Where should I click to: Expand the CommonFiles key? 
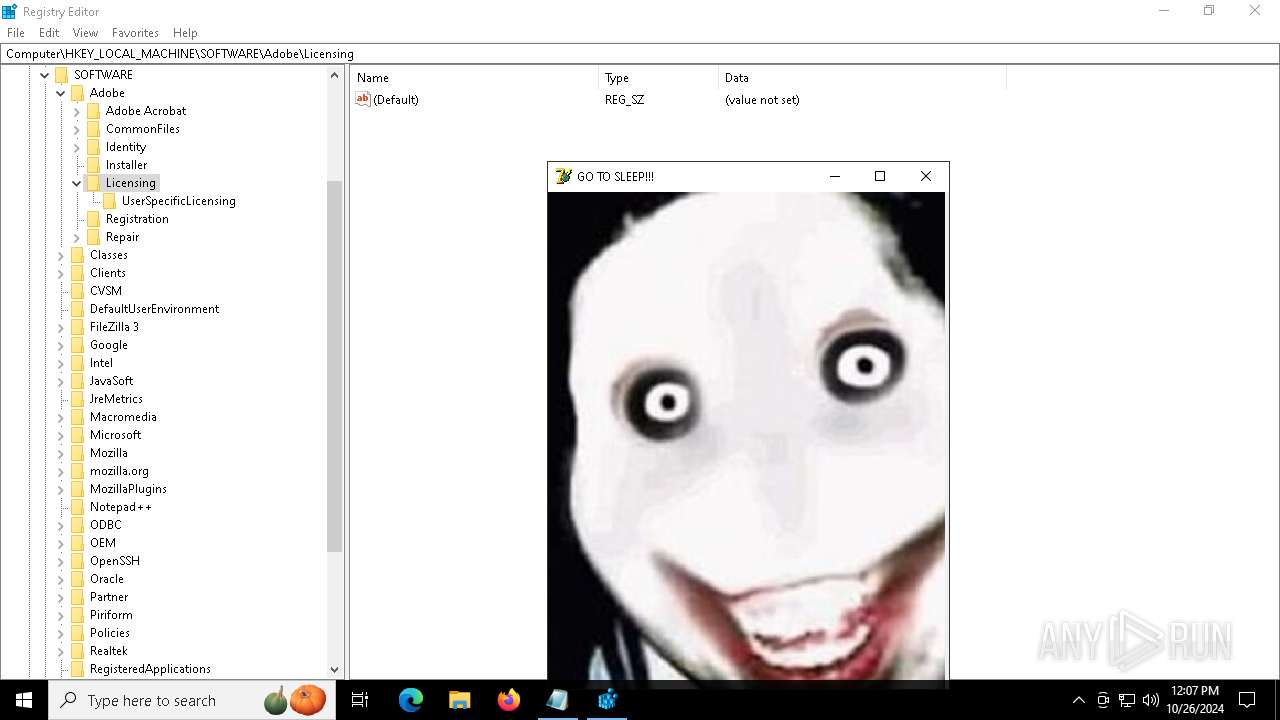(x=77, y=129)
